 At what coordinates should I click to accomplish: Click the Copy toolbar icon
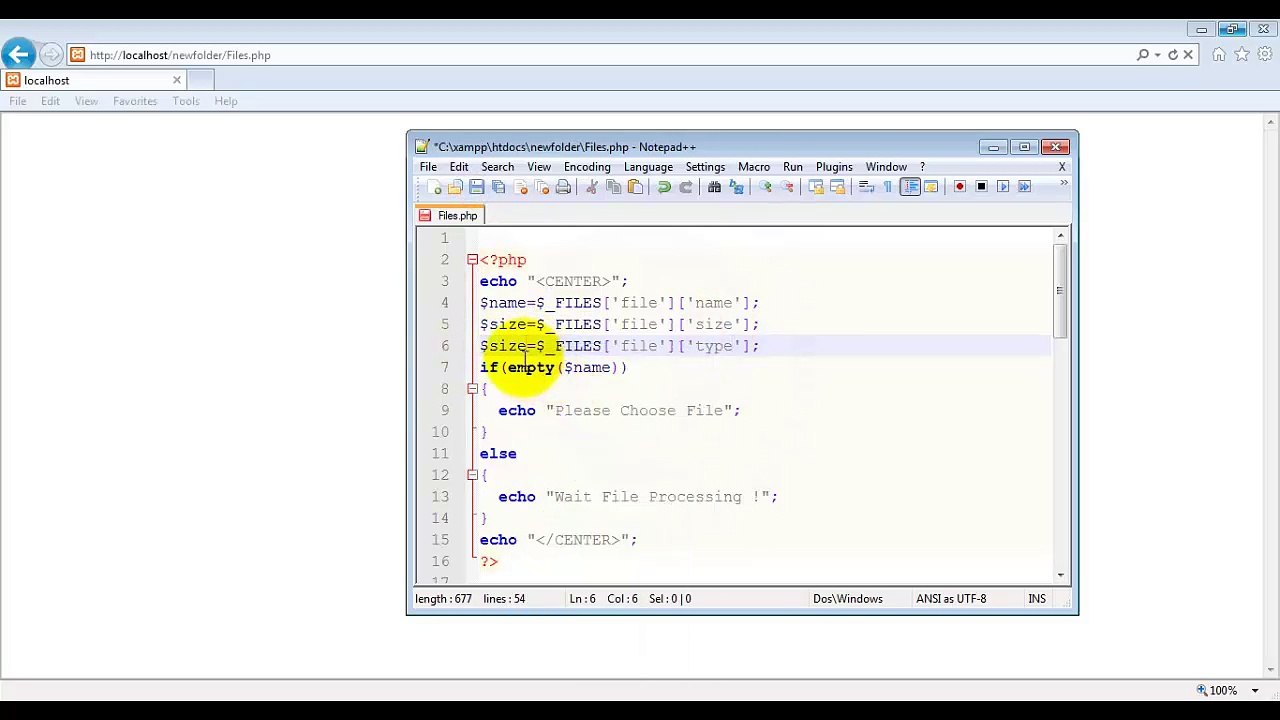613,187
